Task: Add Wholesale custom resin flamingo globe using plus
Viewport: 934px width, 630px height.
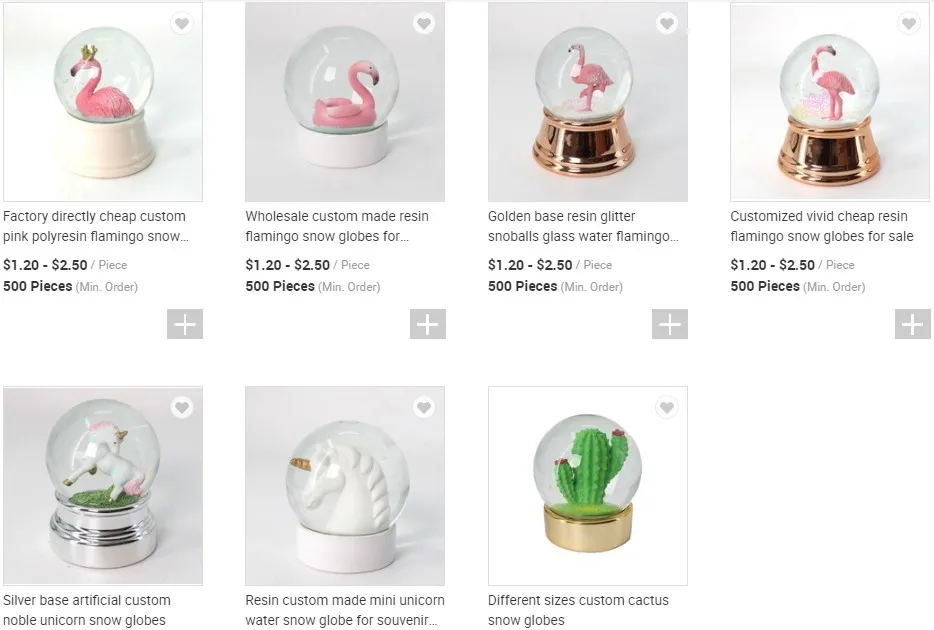Action: pos(428,324)
